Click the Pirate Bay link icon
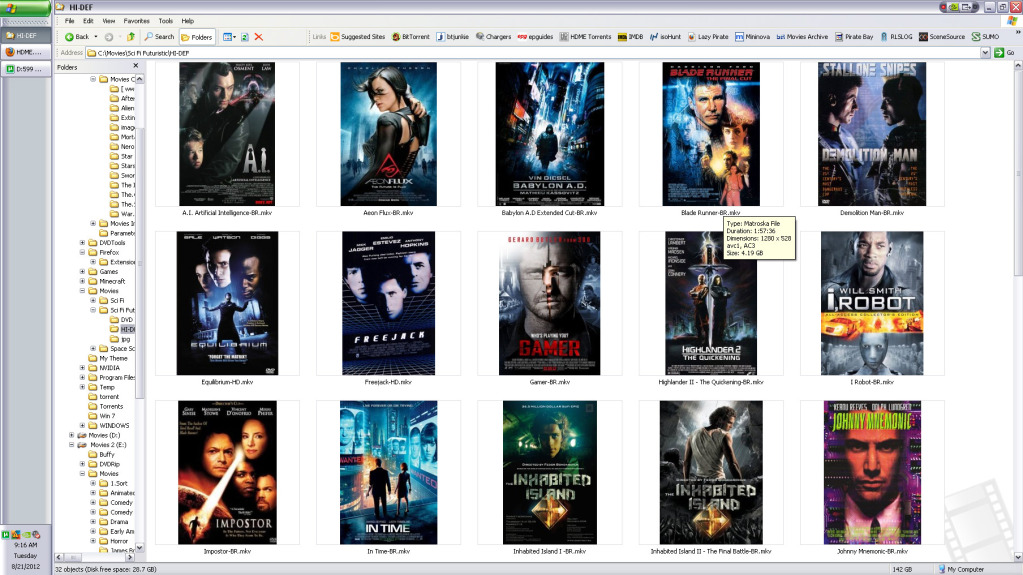Viewport: 1023px width, 575px height. pos(839,37)
